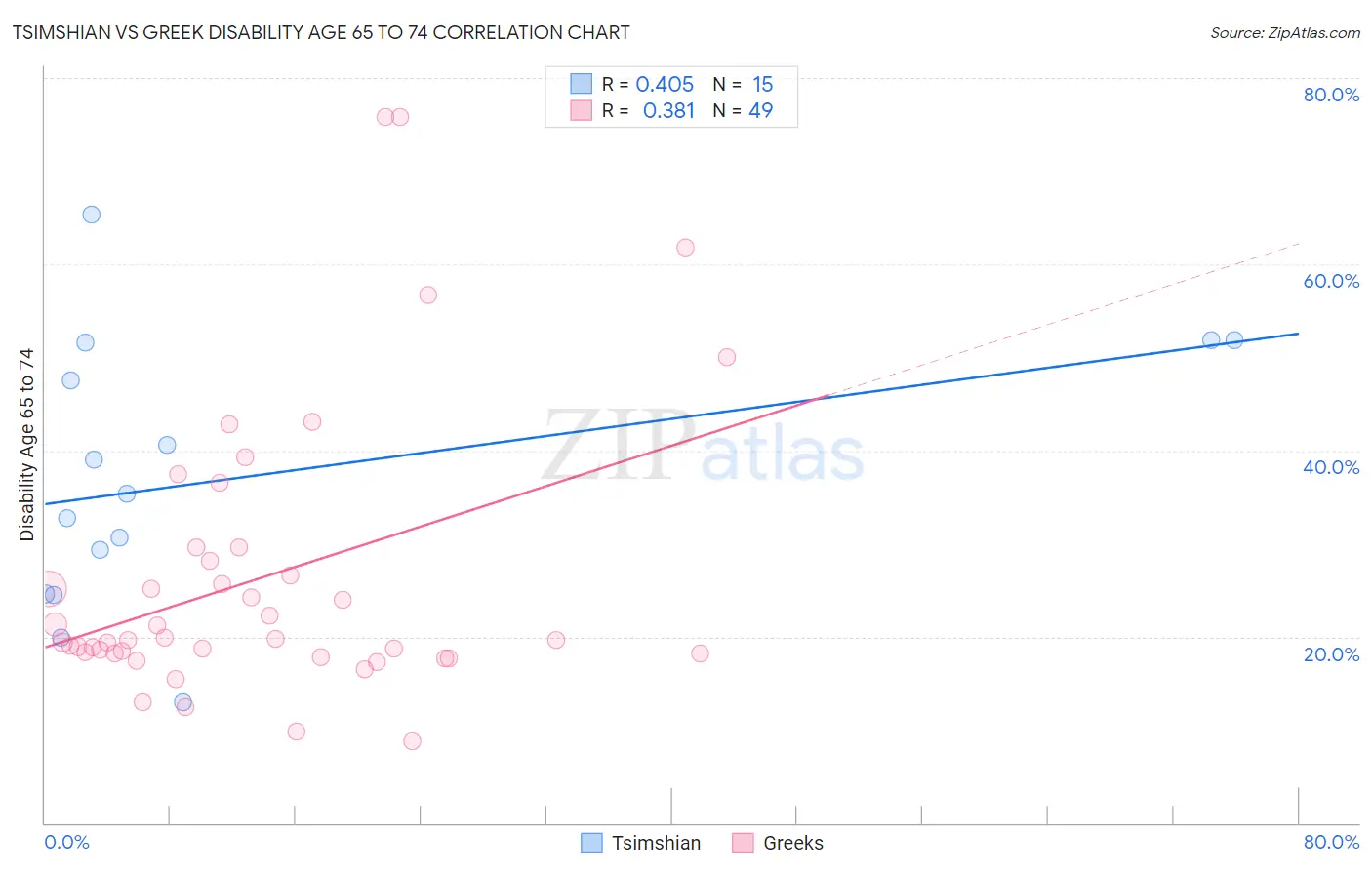Click the blue swatch beside R = 0.405
The width and height of the screenshot is (1372, 870).
[582, 84]
